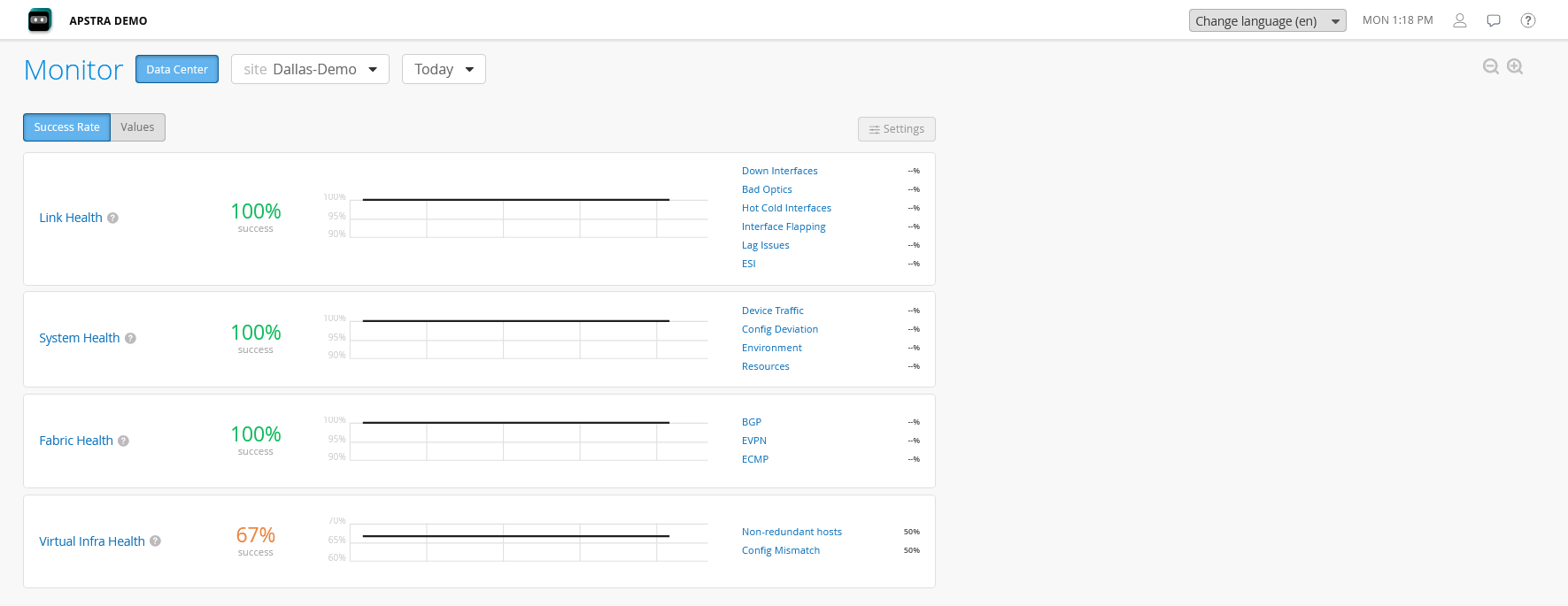Click the Apstra robot logo icon
This screenshot has width=1568, height=606.
40,19
